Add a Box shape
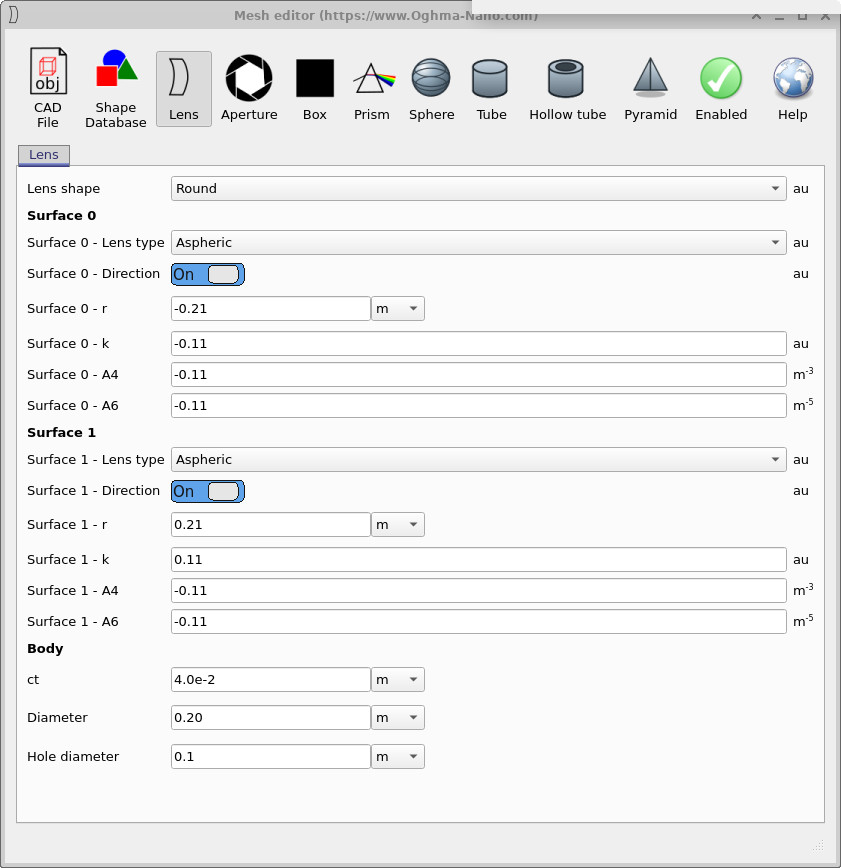Image resolution: width=841 pixels, height=868 pixels. (x=314, y=85)
